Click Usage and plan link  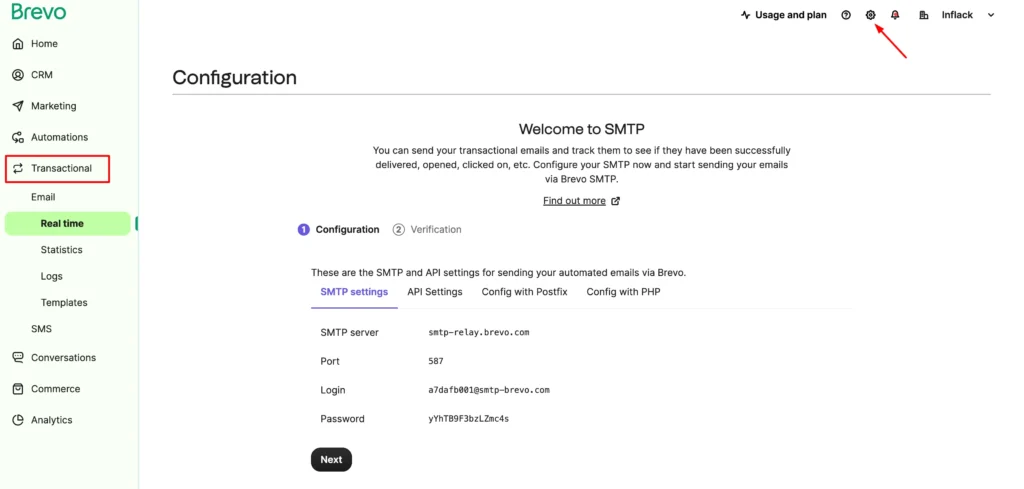[791, 15]
